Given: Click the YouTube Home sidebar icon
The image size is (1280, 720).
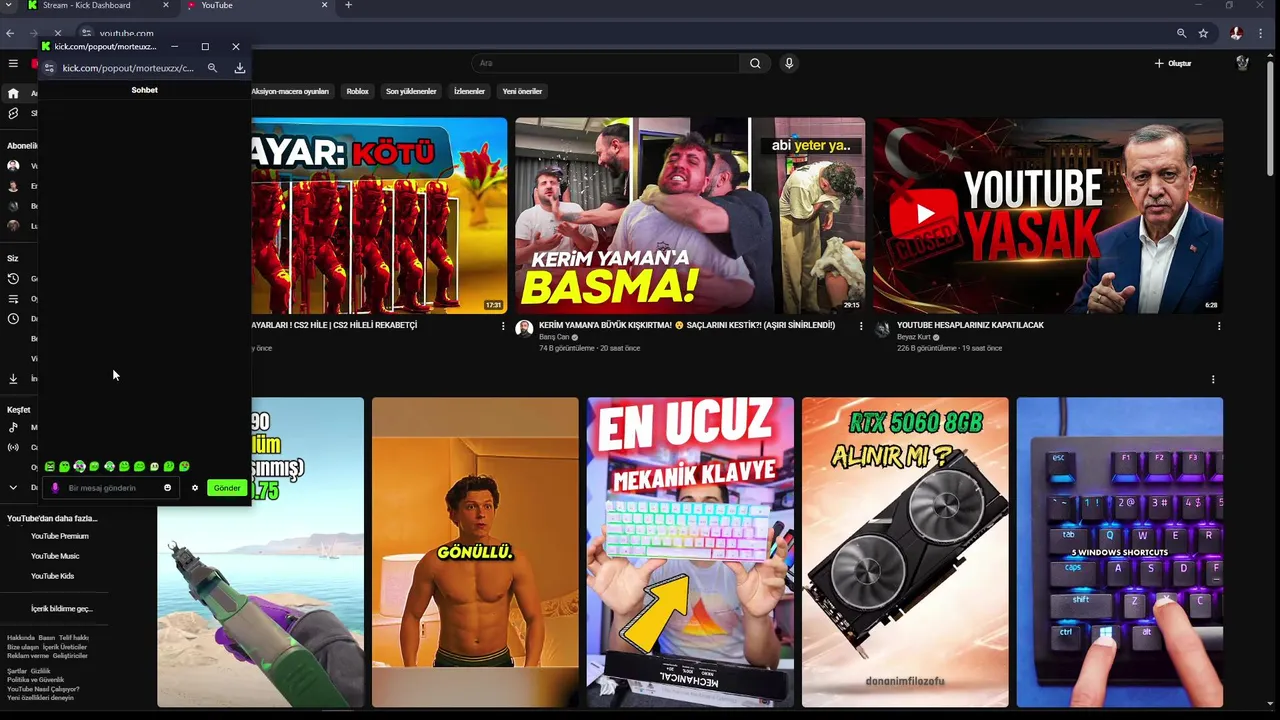Looking at the screenshot, I should [x=13, y=93].
